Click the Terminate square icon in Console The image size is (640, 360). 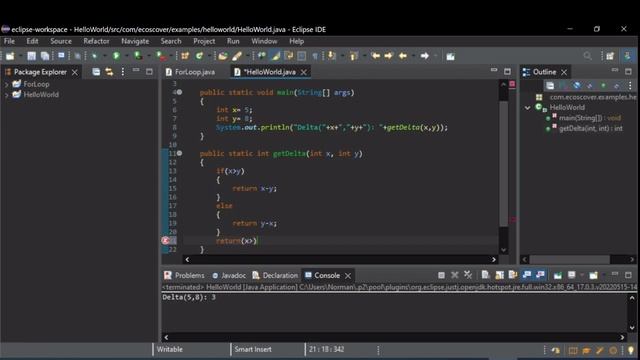(x=441, y=276)
